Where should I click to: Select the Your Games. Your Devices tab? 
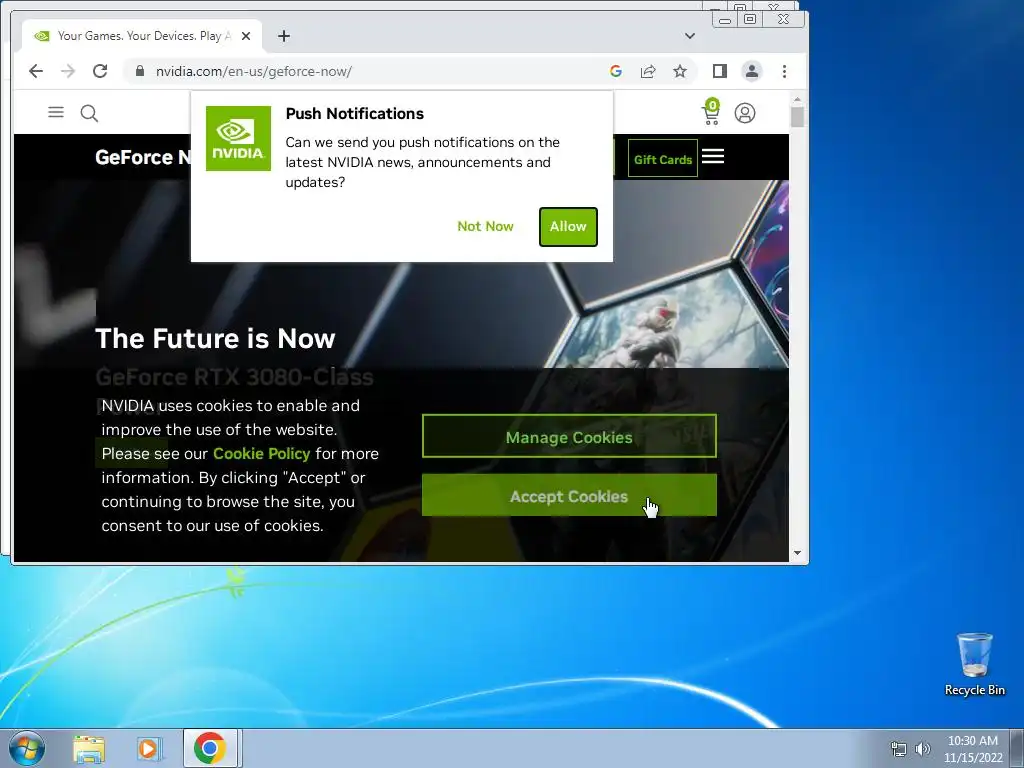142,36
